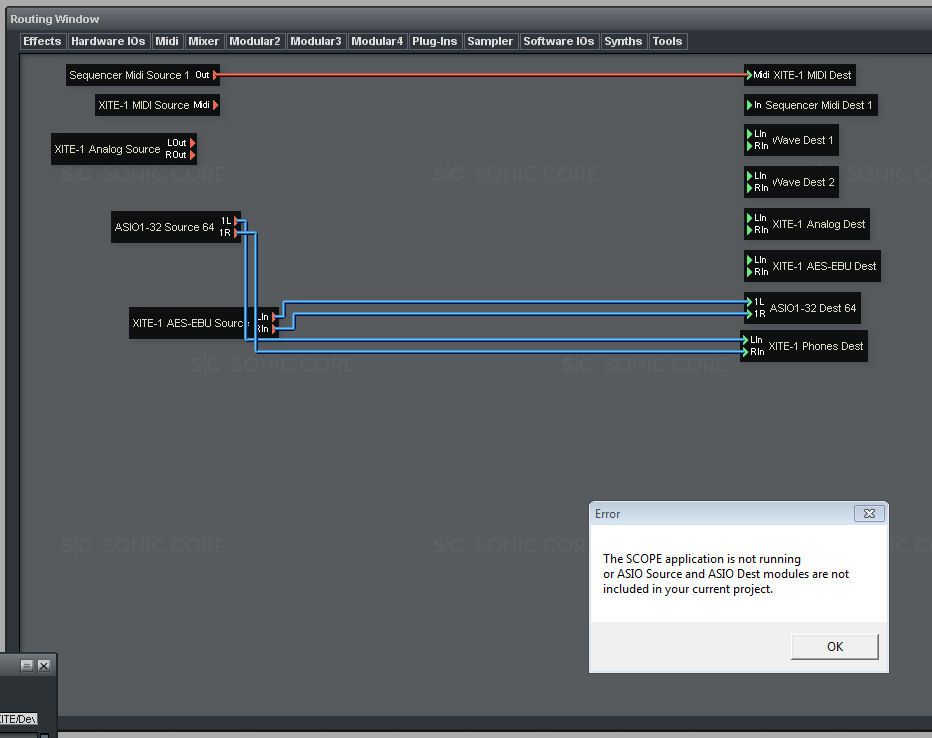Open the Synths menu
The width and height of the screenshot is (932, 738).
[623, 42]
